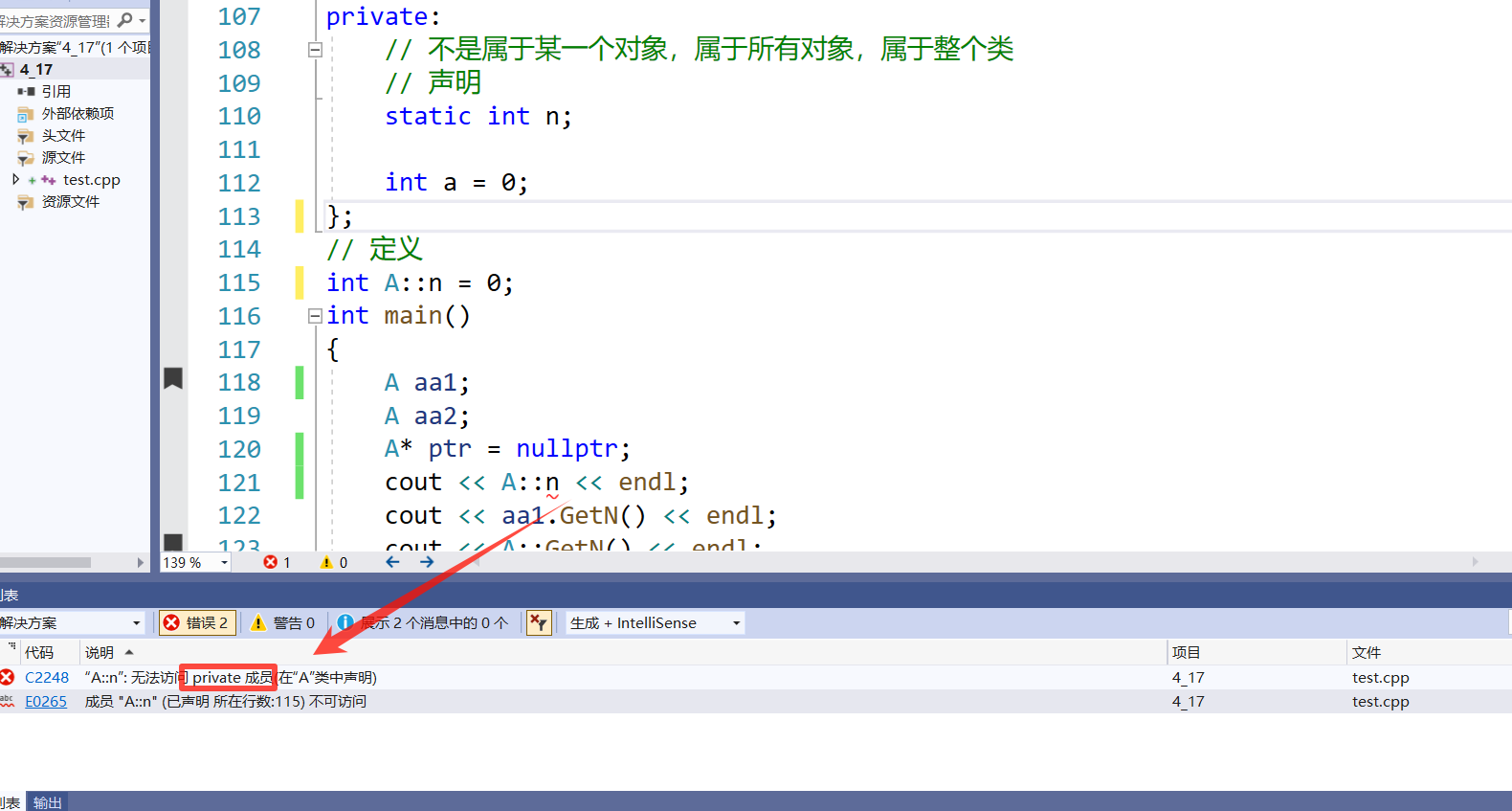Click the editor horizontal scrollbar track
Screen dimensions: 1512x811
[x=976, y=562]
